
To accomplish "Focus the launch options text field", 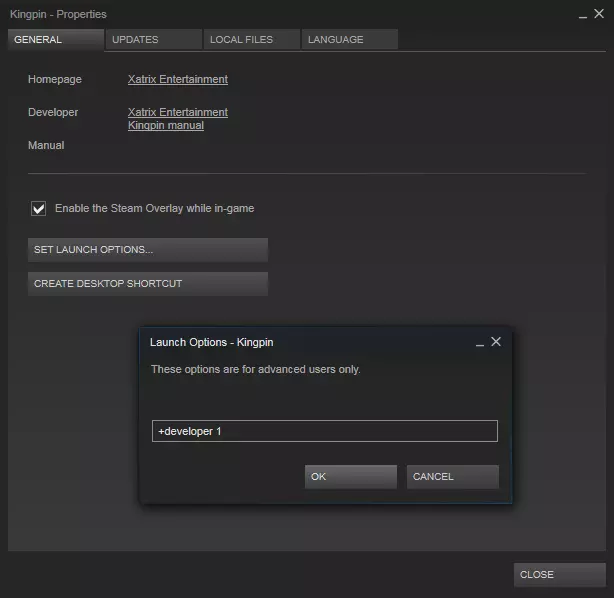I will point(325,431).
